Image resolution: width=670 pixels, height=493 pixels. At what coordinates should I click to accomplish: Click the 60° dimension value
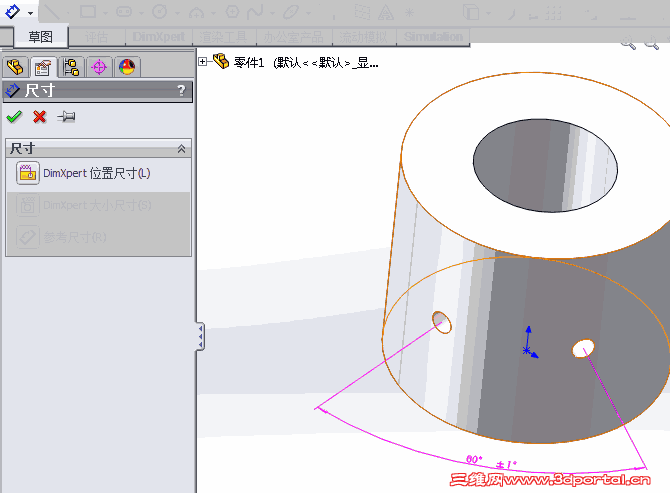tap(474, 460)
